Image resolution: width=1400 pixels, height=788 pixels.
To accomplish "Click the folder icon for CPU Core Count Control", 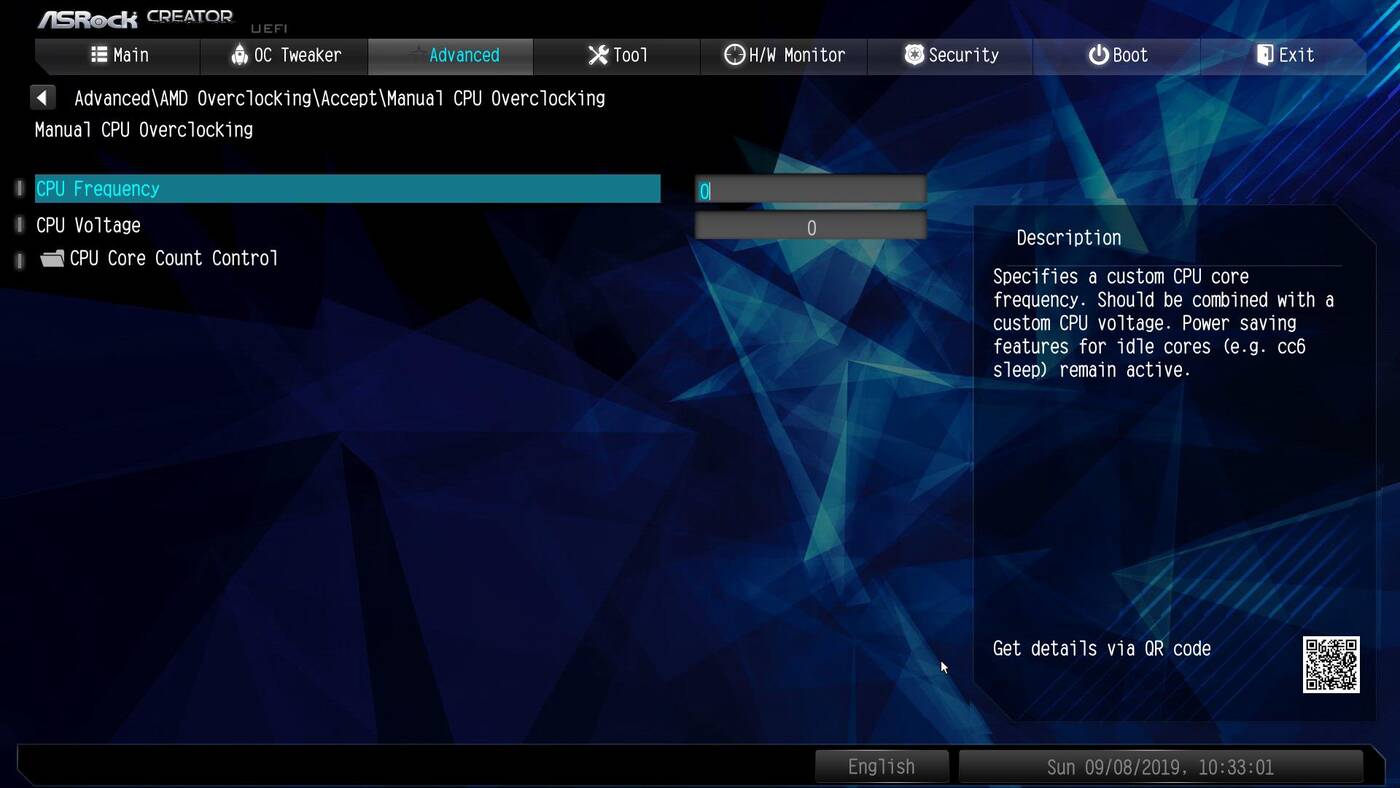I will click(52, 259).
